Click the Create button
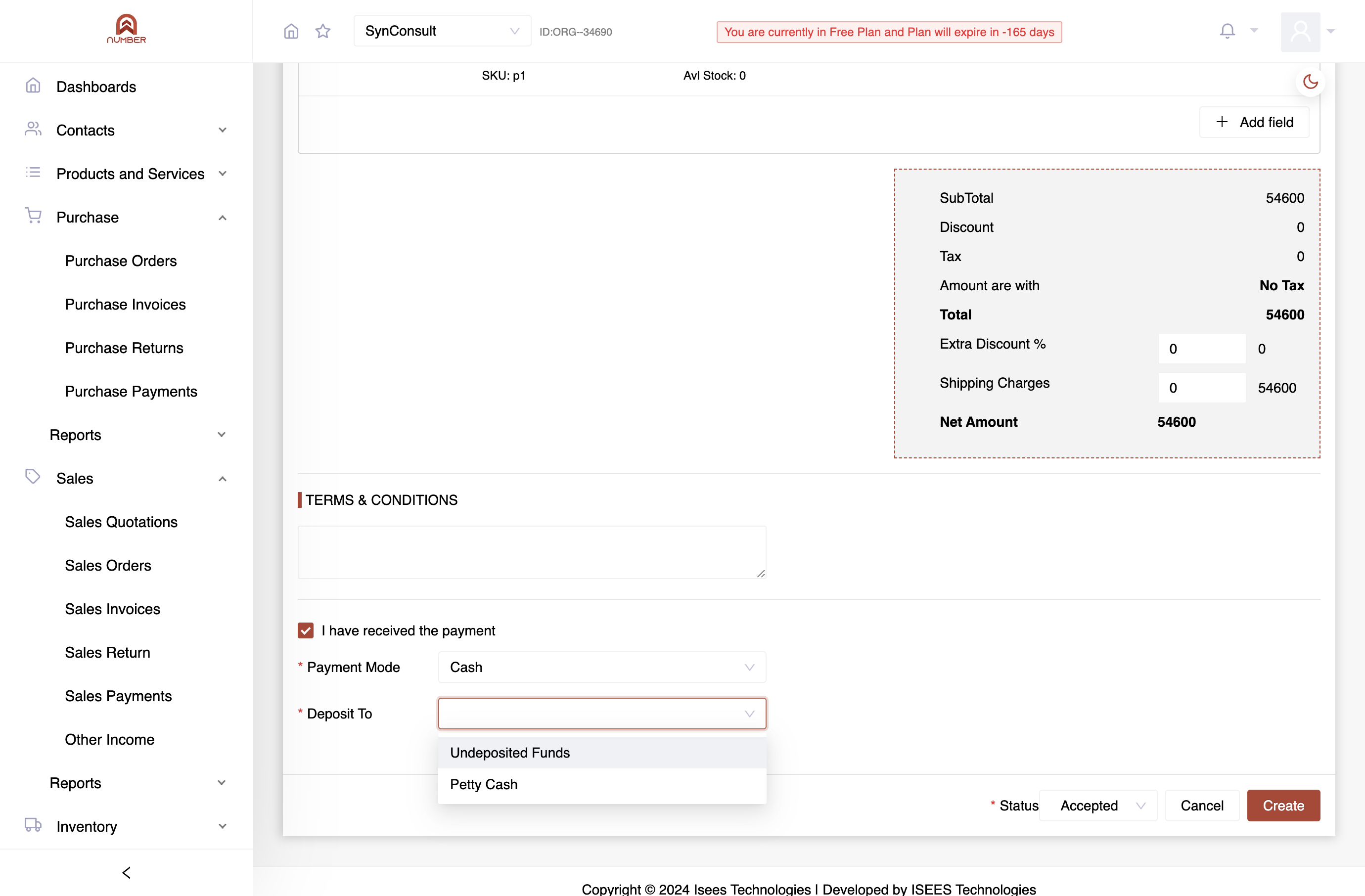Screen dimensions: 1365x896 (1283, 806)
